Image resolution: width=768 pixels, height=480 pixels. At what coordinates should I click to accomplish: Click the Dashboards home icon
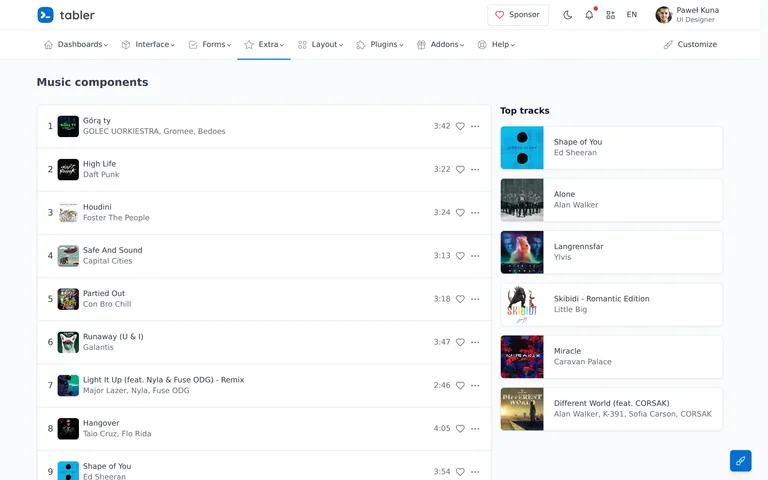[48, 45]
